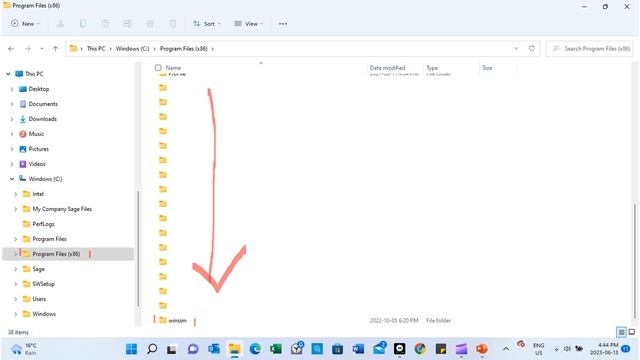This screenshot has height=360, width=640.
Task: Click the Delete trash icon in the toolbar
Action: 173,24
